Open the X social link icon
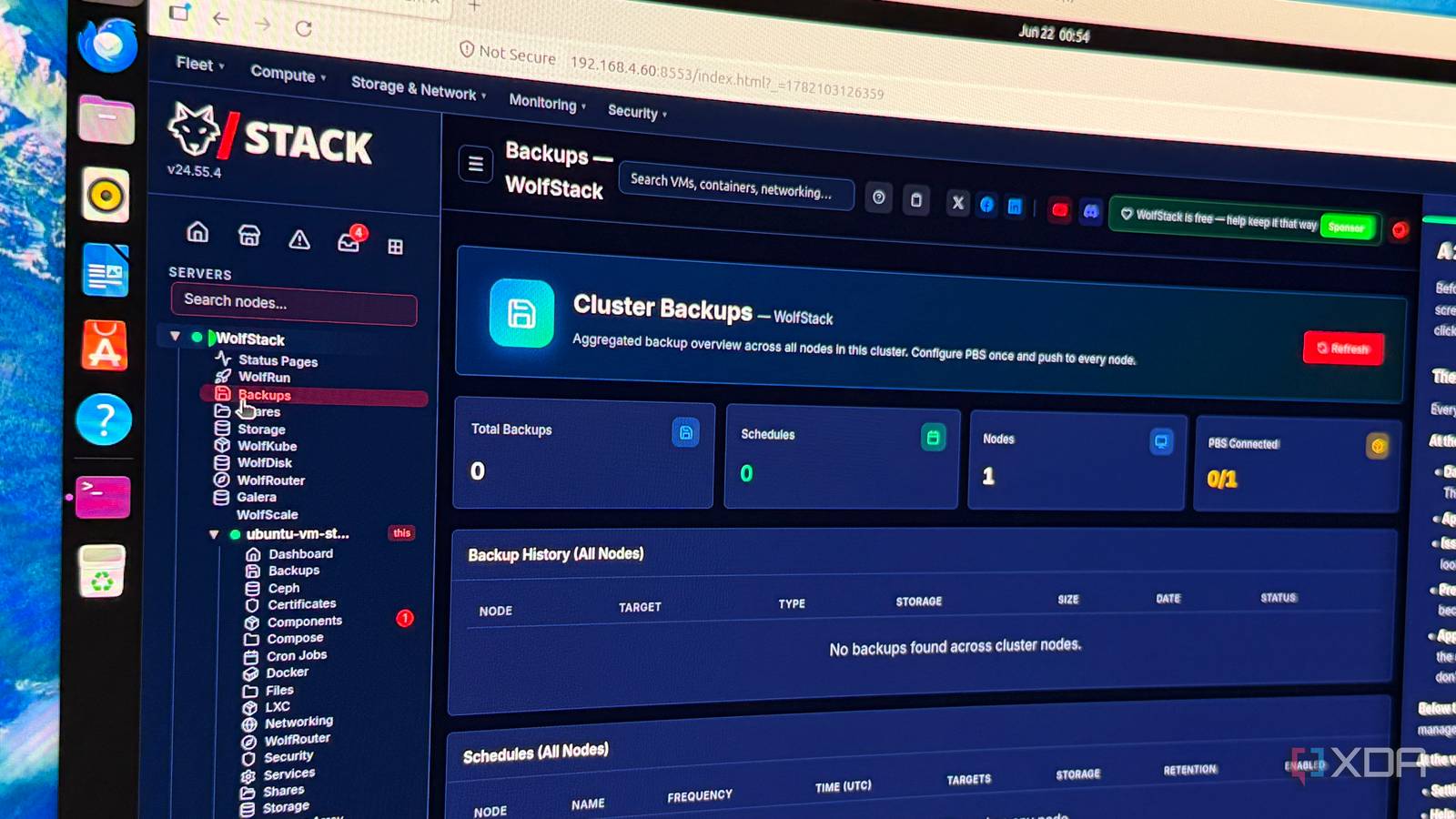The height and width of the screenshot is (819, 1456). click(957, 203)
